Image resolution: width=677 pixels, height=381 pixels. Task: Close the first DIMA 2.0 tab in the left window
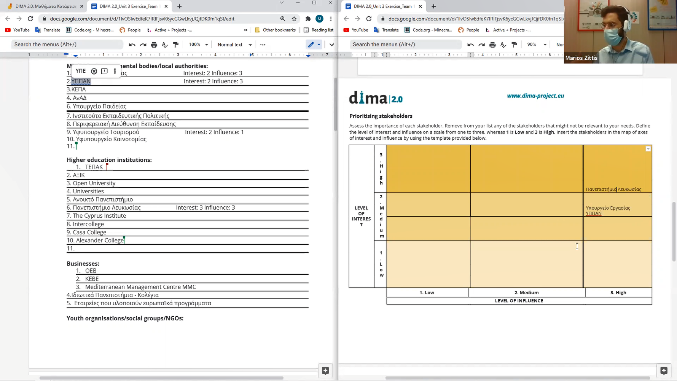coord(81,6)
